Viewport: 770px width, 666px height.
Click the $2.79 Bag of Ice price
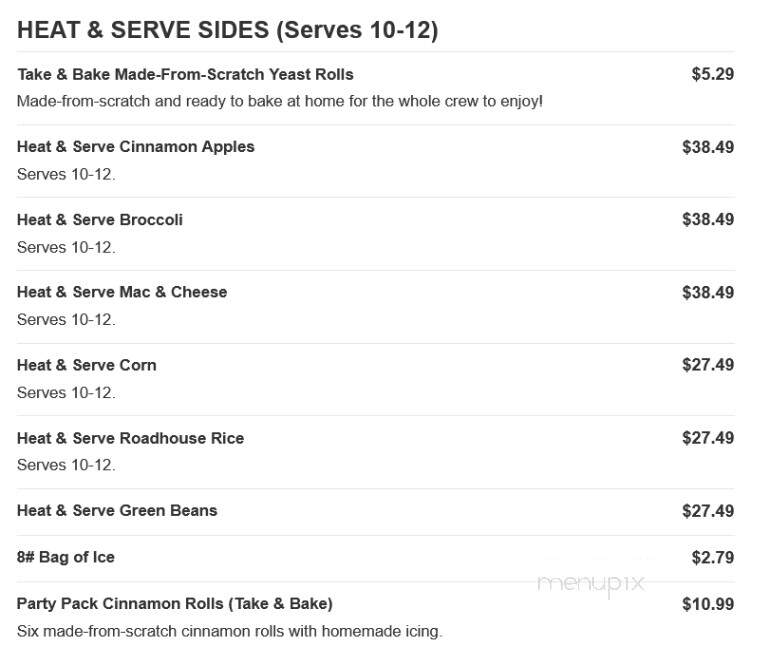click(713, 557)
